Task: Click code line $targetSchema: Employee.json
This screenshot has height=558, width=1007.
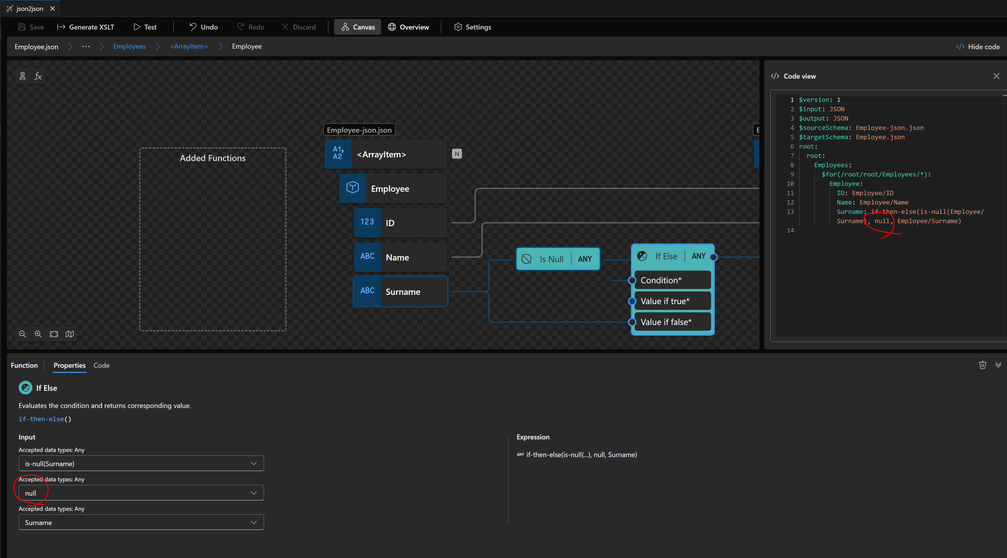Action: pyautogui.click(x=852, y=137)
